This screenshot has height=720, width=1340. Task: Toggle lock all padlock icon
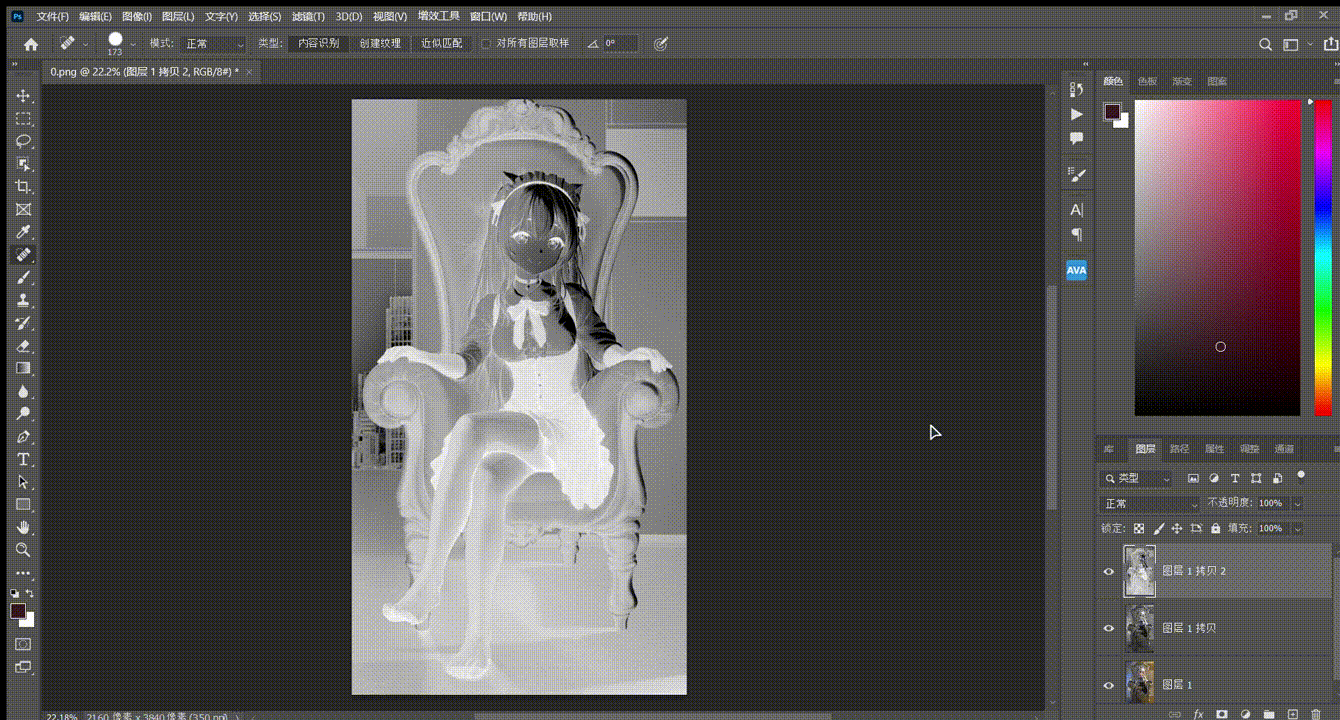click(1215, 528)
